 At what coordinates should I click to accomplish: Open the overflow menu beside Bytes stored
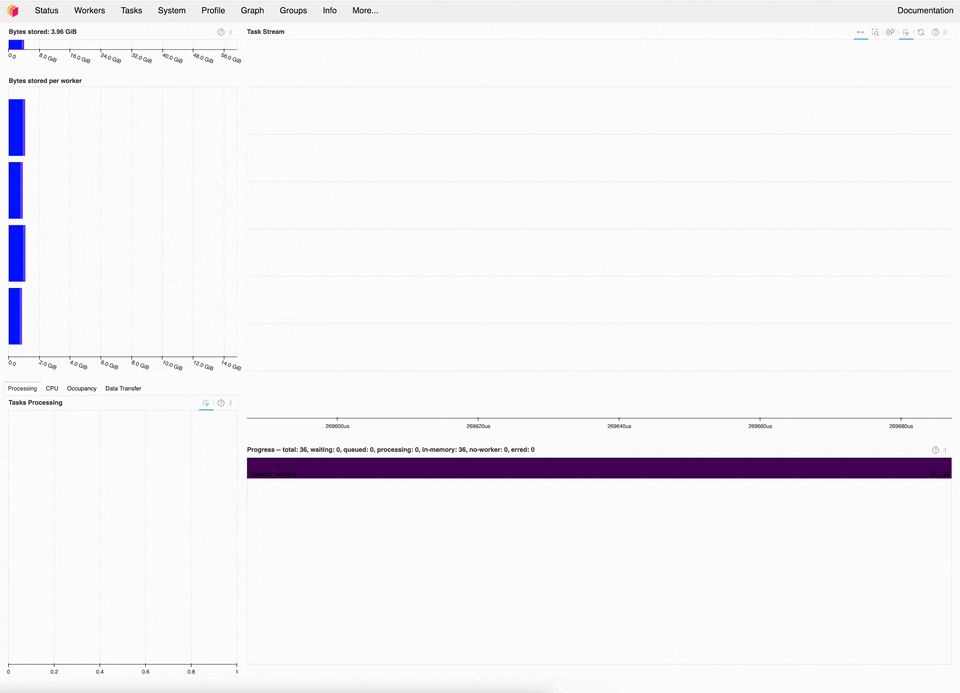231,32
